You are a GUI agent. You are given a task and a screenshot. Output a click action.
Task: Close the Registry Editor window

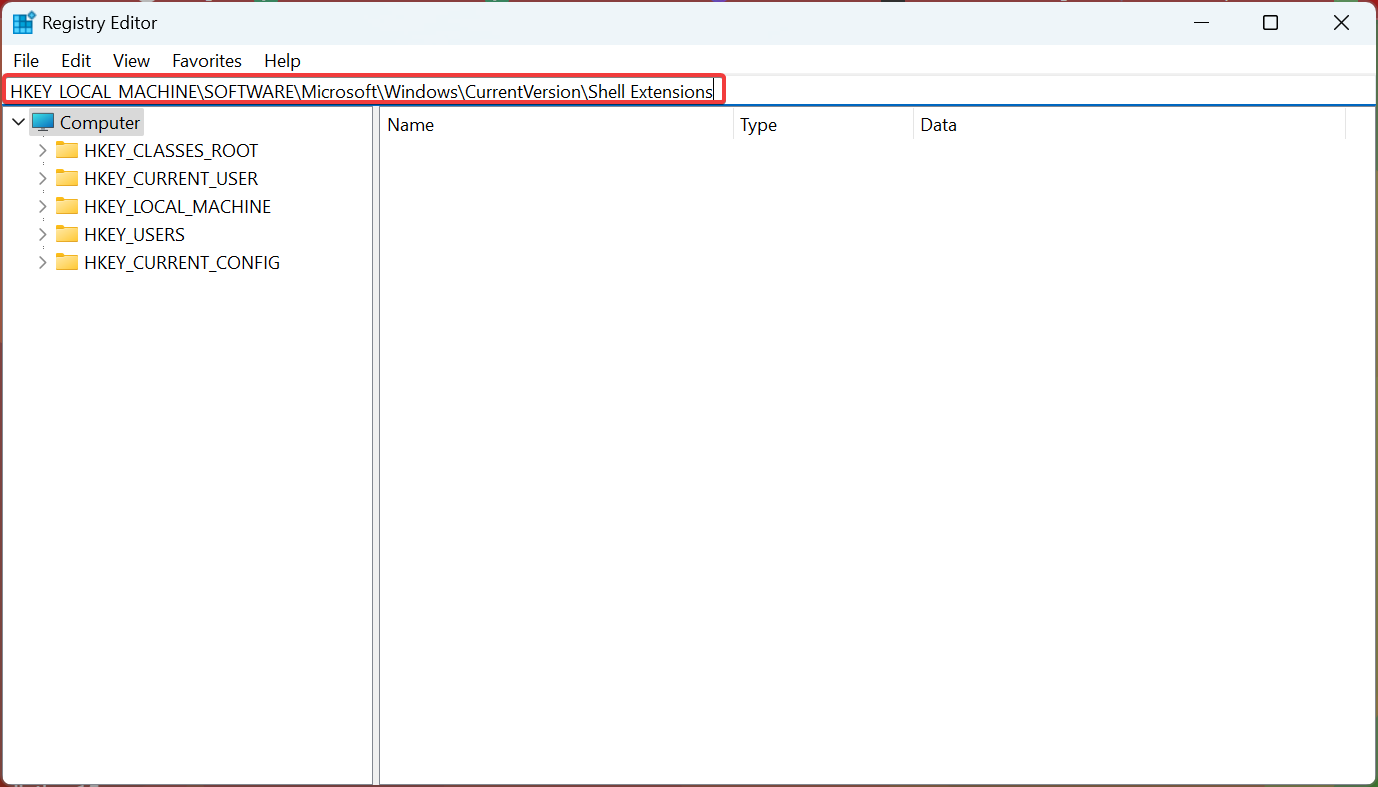pos(1341,22)
